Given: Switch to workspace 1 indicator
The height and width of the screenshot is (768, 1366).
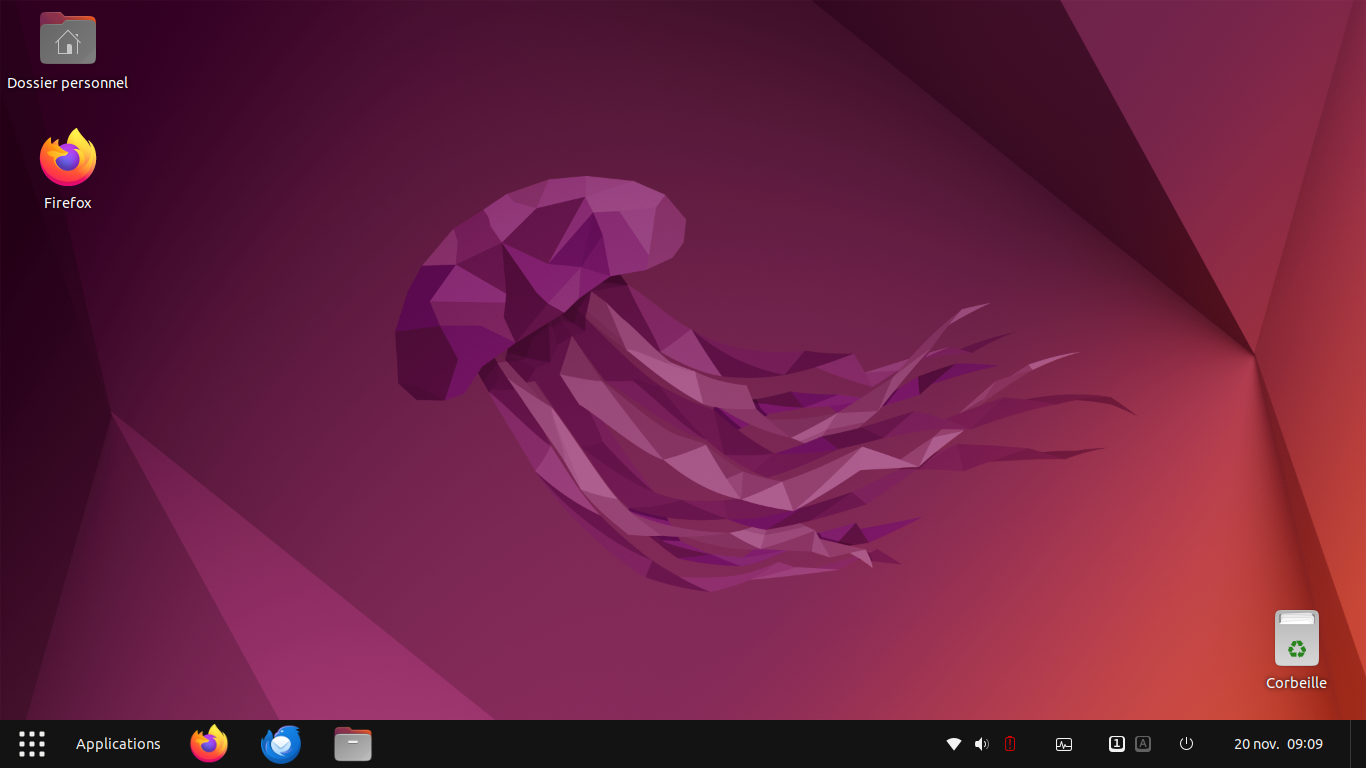Looking at the screenshot, I should click(1117, 744).
